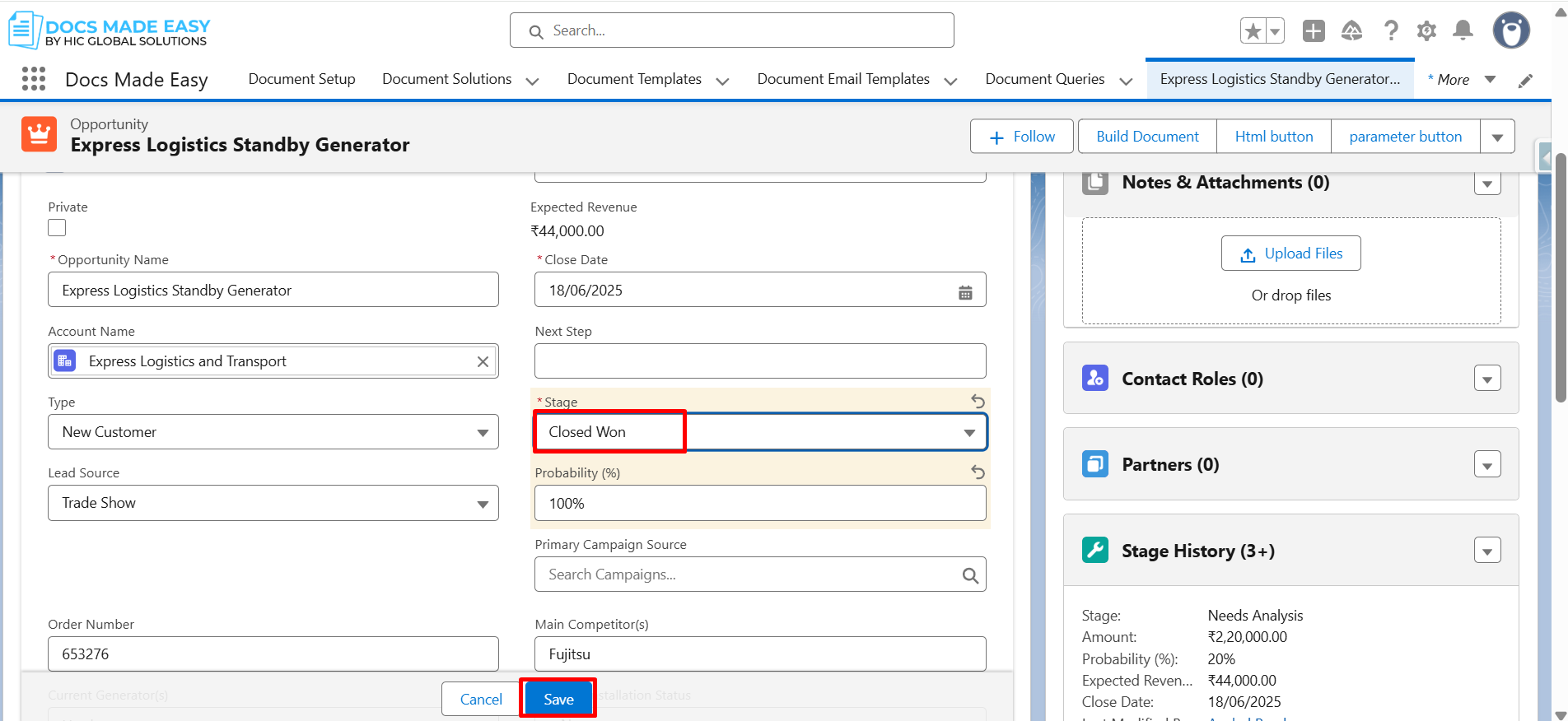Undo the Stage field change
This screenshot has height=721, width=1568.
(x=978, y=401)
